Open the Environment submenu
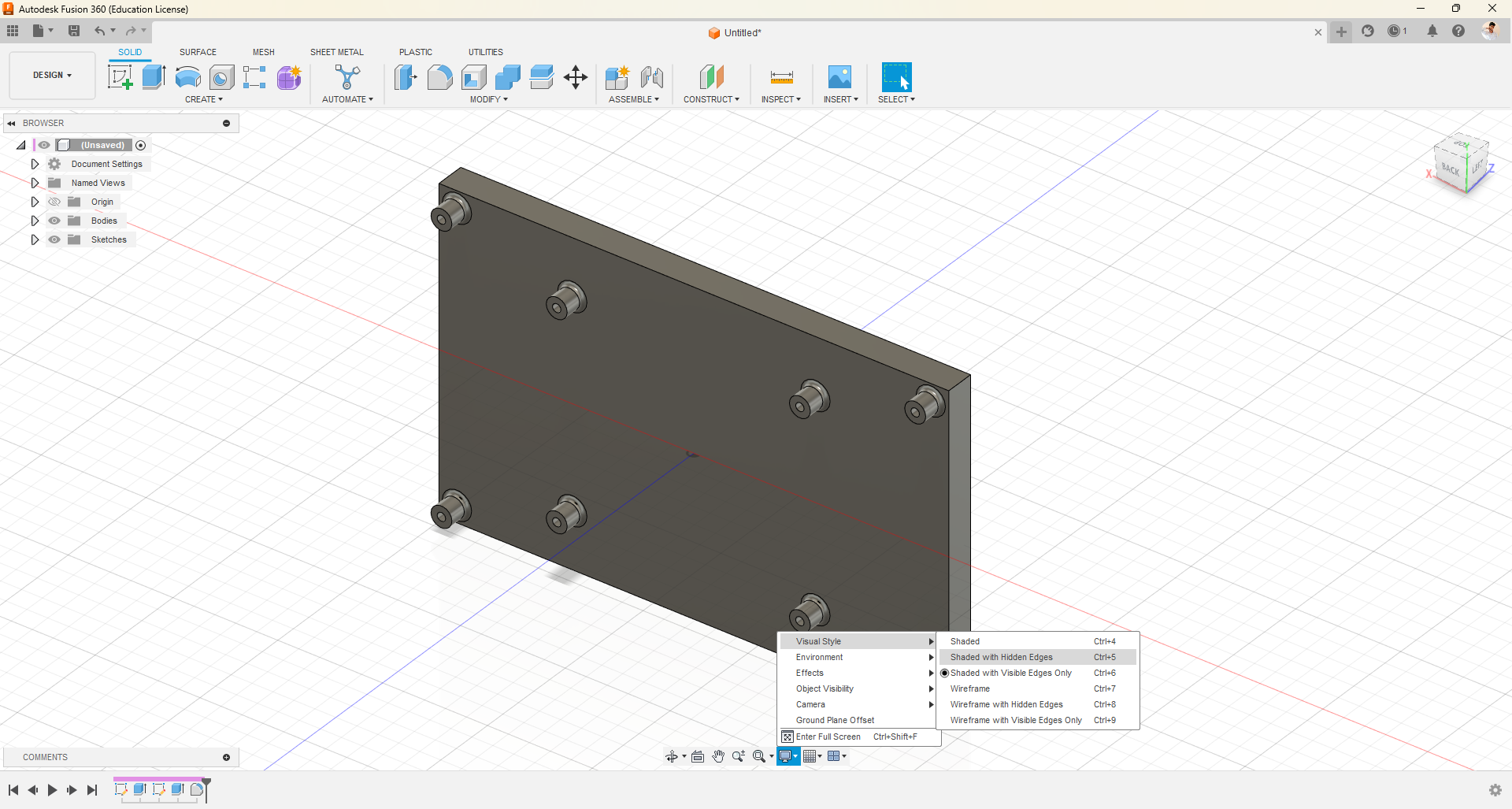This screenshot has height=809, width=1512. click(819, 657)
